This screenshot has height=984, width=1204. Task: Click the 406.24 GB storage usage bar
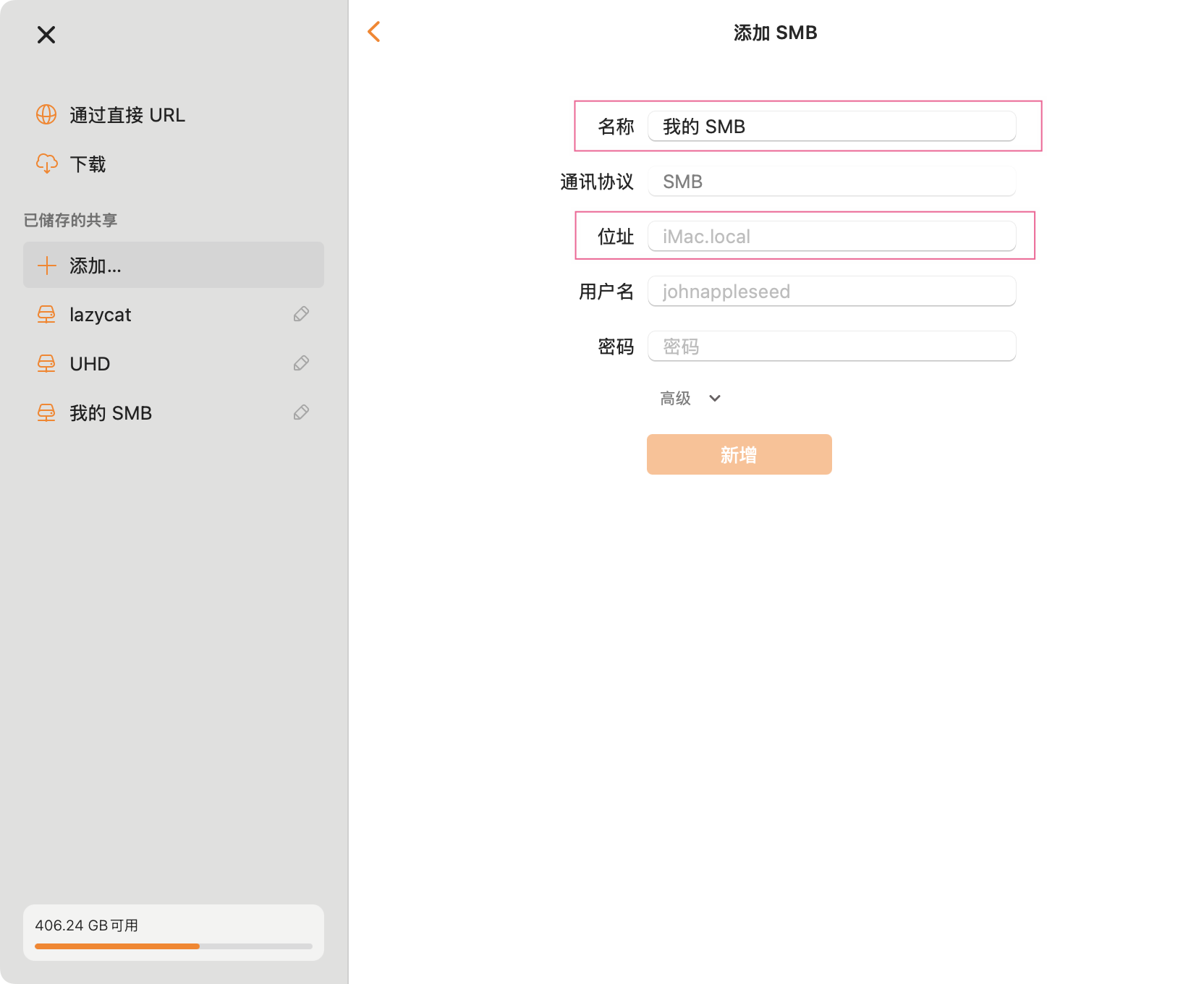coord(174,946)
